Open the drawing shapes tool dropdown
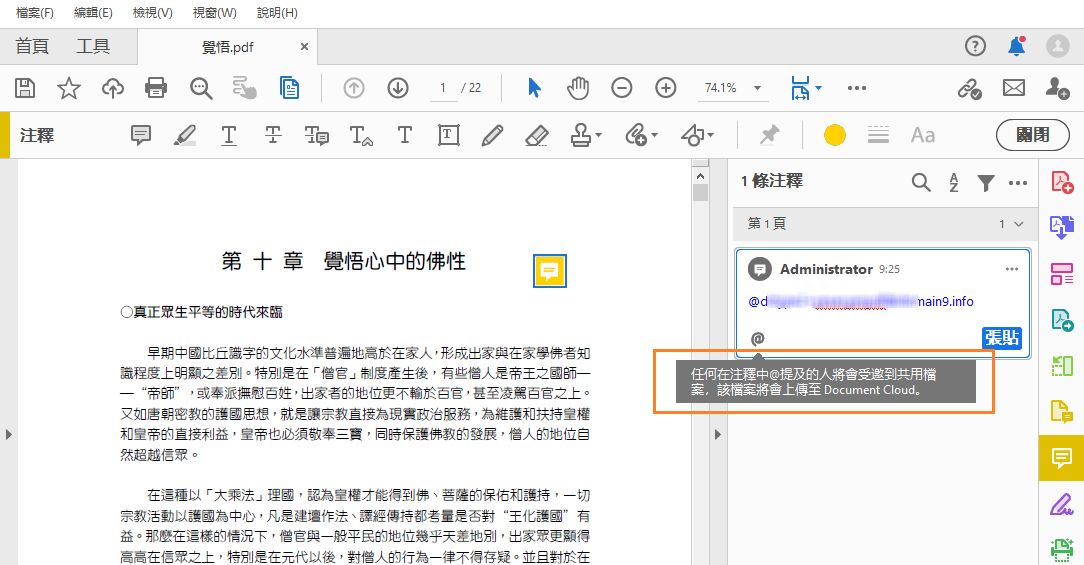The height and width of the screenshot is (565, 1084). (x=697, y=135)
